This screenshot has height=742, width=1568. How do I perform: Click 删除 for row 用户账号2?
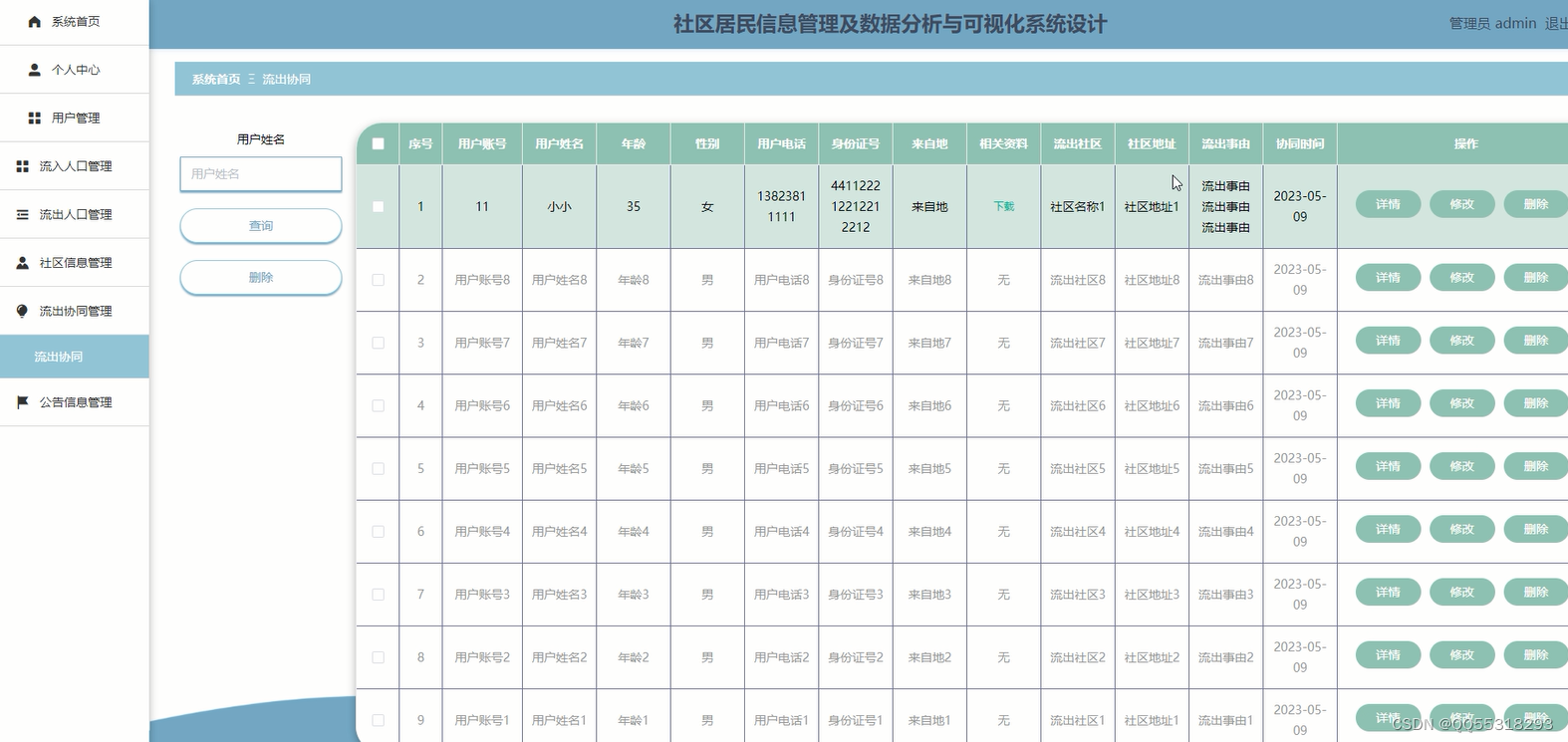click(x=1536, y=655)
